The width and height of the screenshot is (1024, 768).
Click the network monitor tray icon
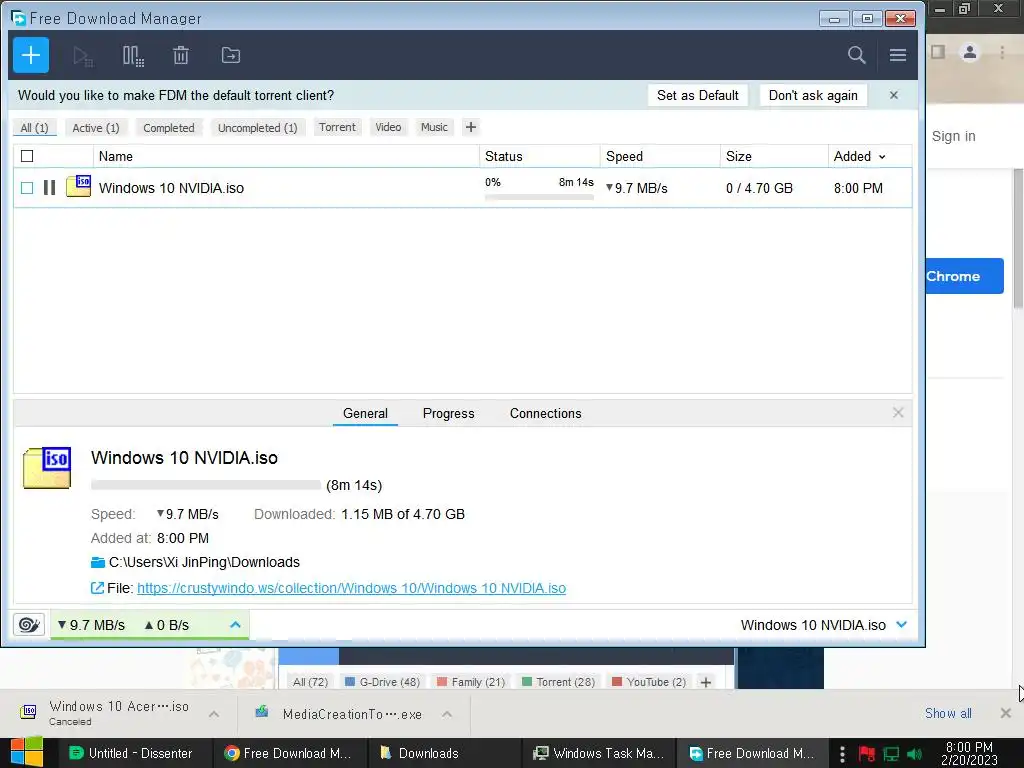coord(891,754)
